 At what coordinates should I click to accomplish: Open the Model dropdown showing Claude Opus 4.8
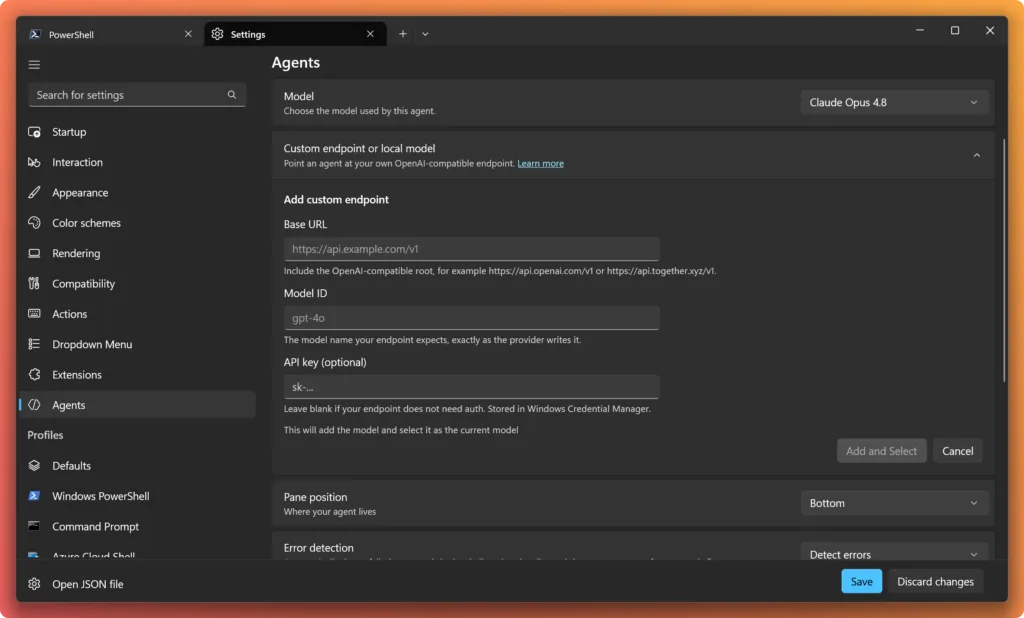tap(894, 103)
